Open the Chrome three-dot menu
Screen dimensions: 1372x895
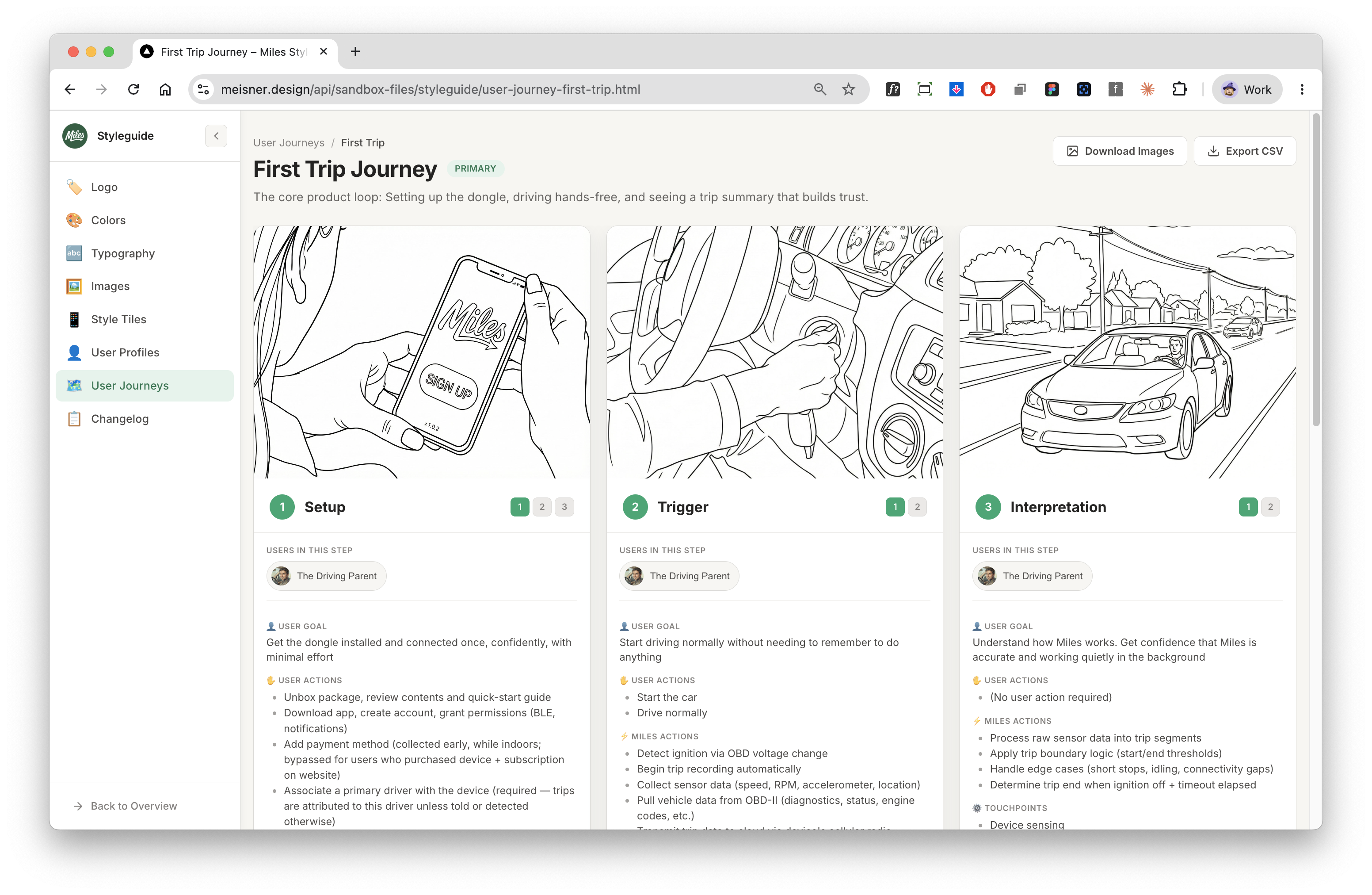point(1302,89)
